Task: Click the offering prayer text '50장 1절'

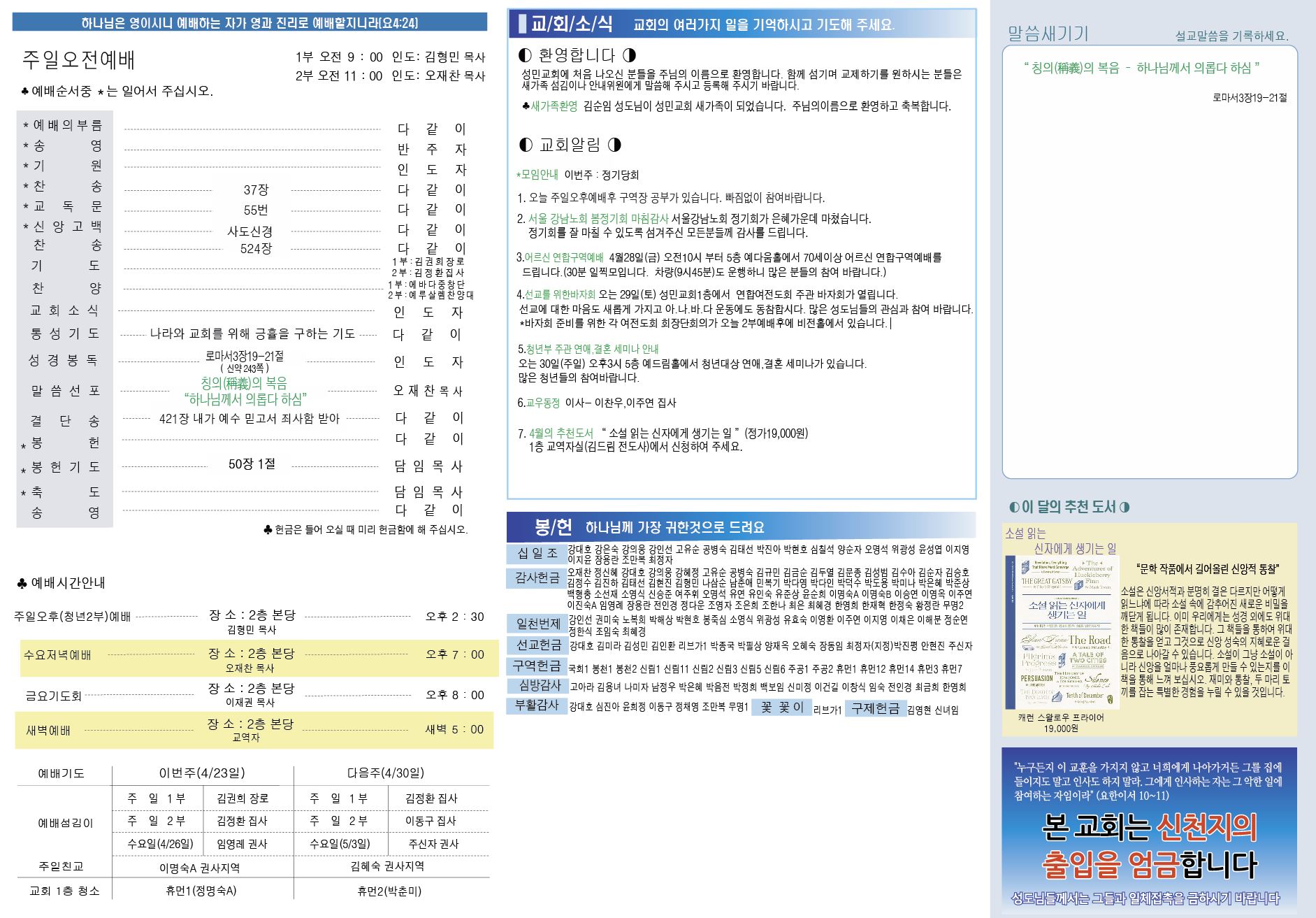Action: point(252,464)
